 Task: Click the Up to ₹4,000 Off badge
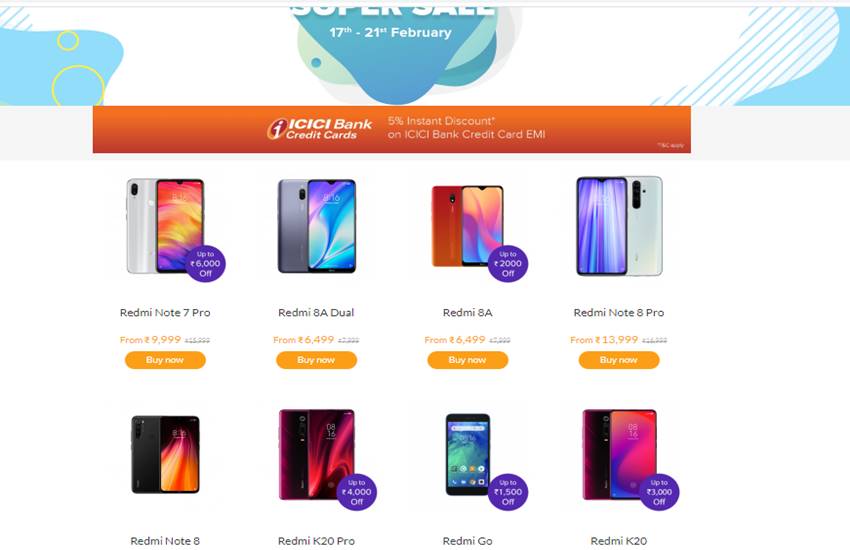point(357,492)
